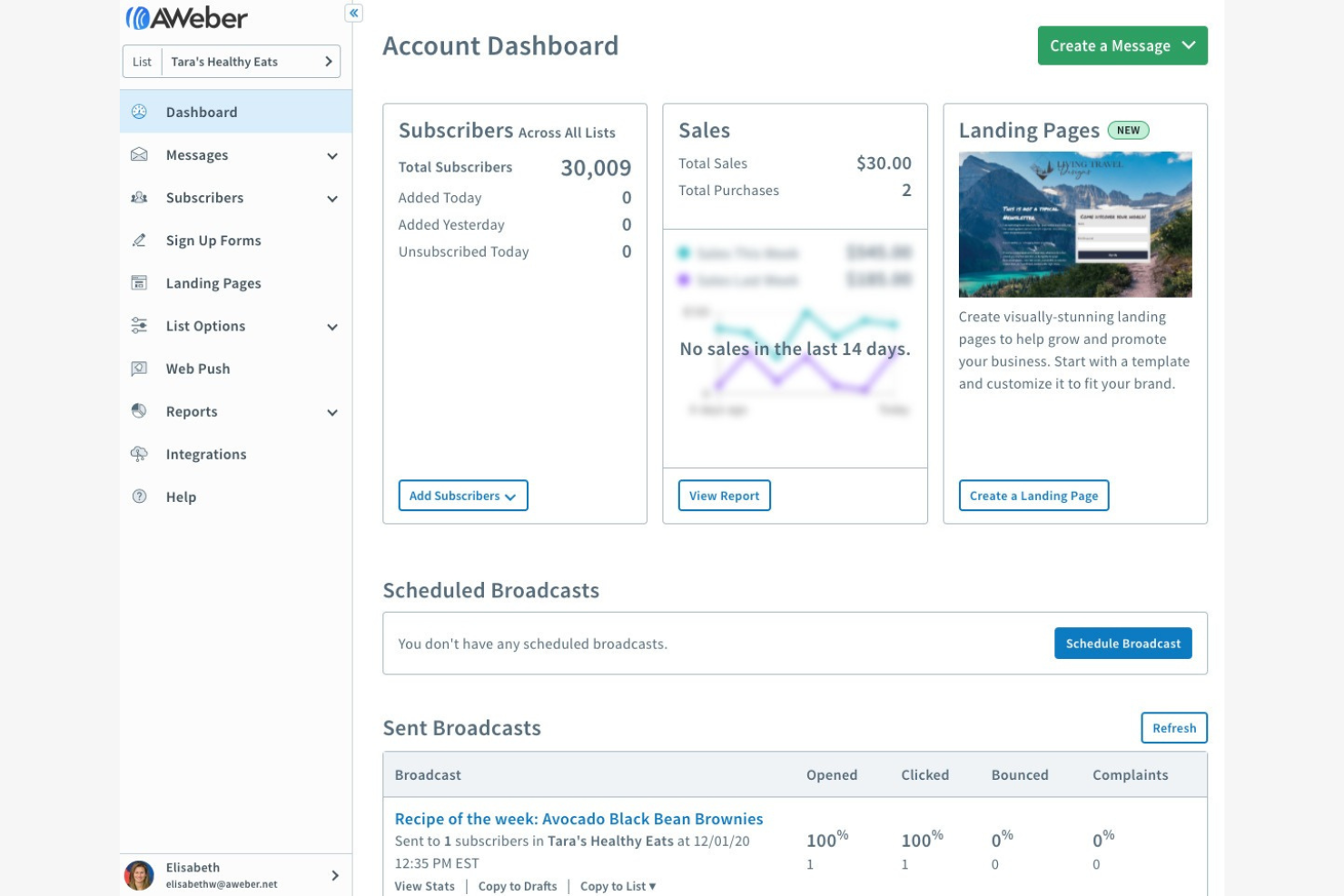Screen dimensions: 1344x896
Task: Click the Schedule Broadcast button
Action: coord(1122,643)
